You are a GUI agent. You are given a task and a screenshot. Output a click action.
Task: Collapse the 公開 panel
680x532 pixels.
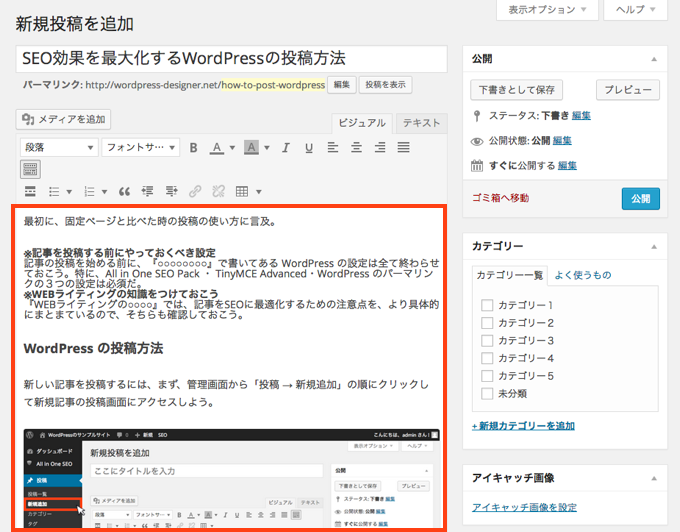pos(654,59)
